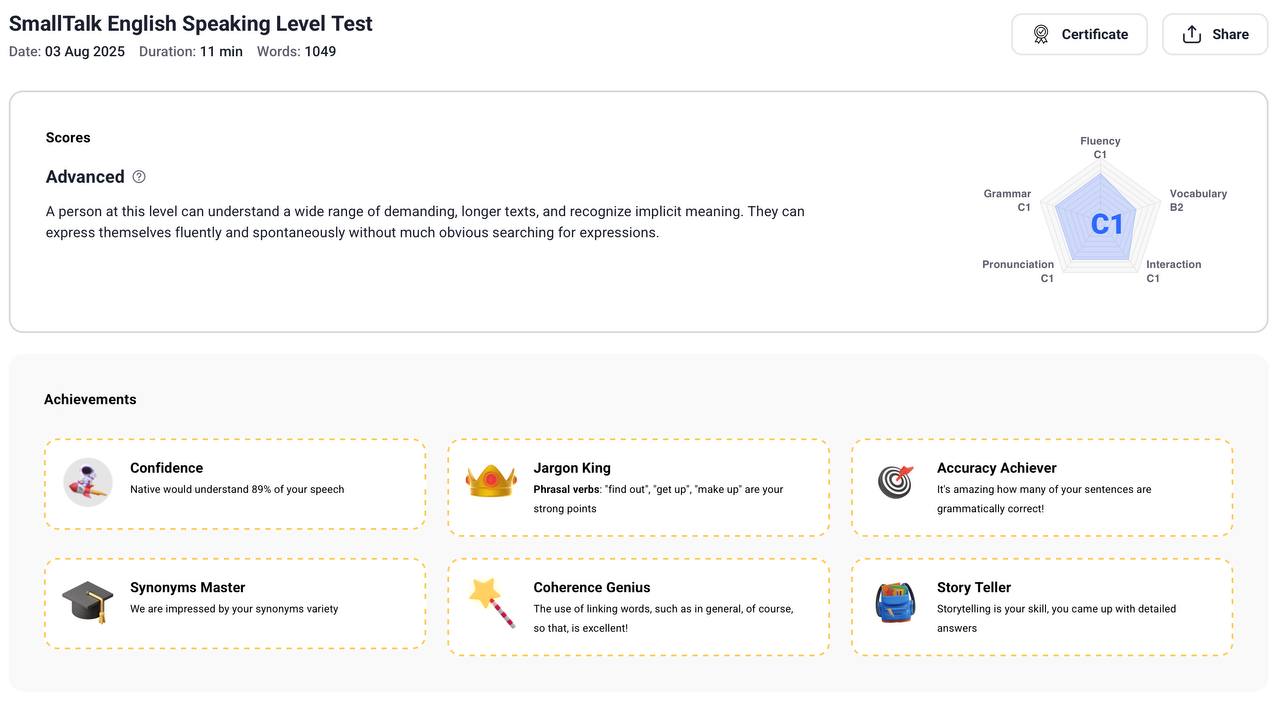
Task: Select the Vocabulary B2 chart label
Action: (1197, 200)
